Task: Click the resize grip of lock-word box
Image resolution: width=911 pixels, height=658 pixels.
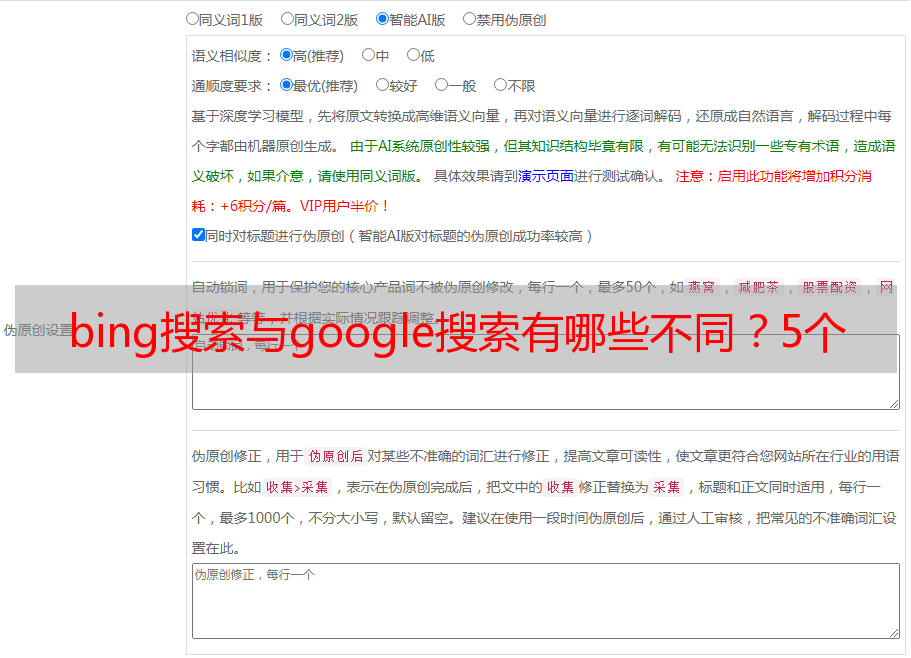Action: pyautogui.click(x=894, y=404)
